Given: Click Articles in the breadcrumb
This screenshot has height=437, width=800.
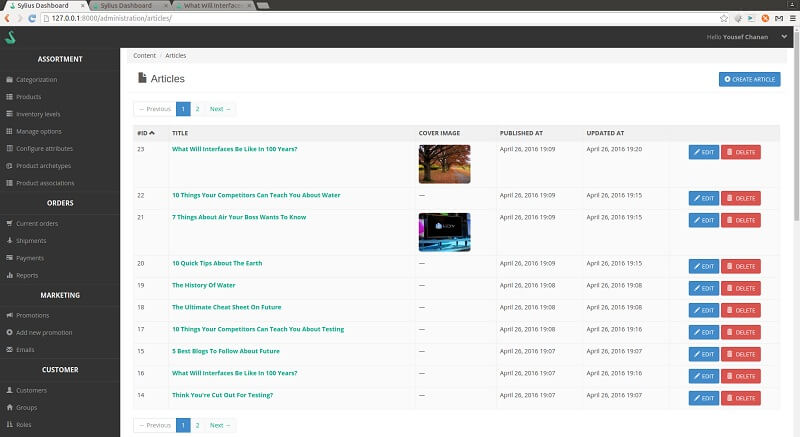Looking at the screenshot, I should pyautogui.click(x=176, y=56).
